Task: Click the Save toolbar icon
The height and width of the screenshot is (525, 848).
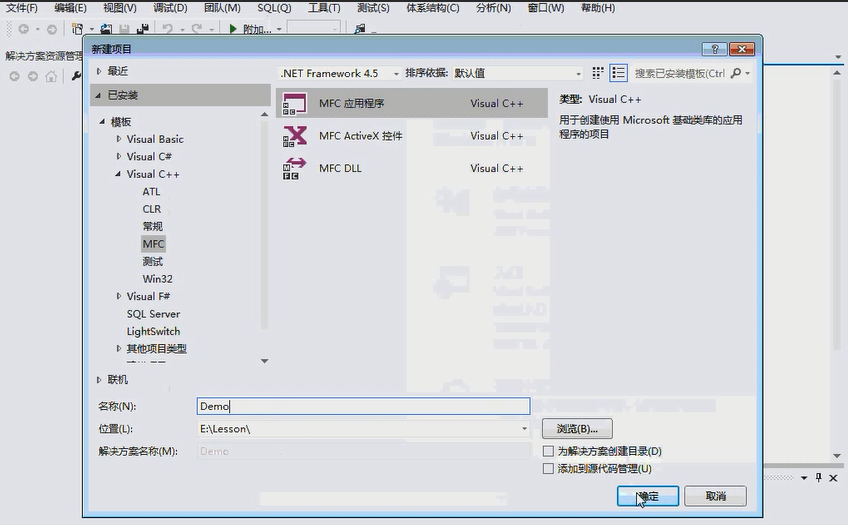Action: [x=124, y=29]
